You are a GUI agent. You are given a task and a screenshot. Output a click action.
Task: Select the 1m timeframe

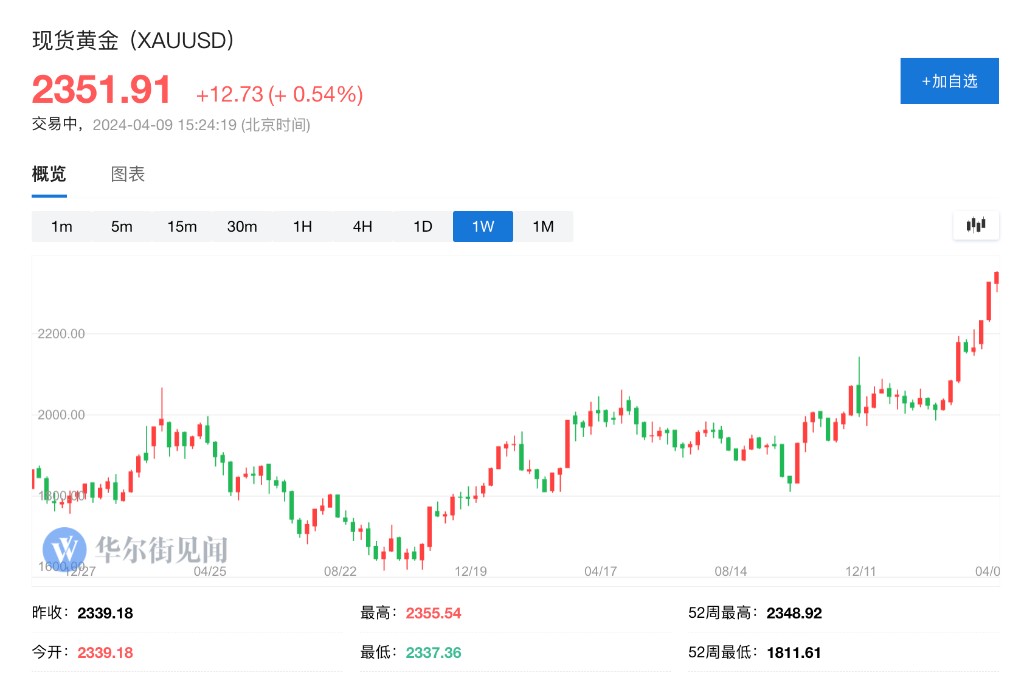tap(62, 227)
